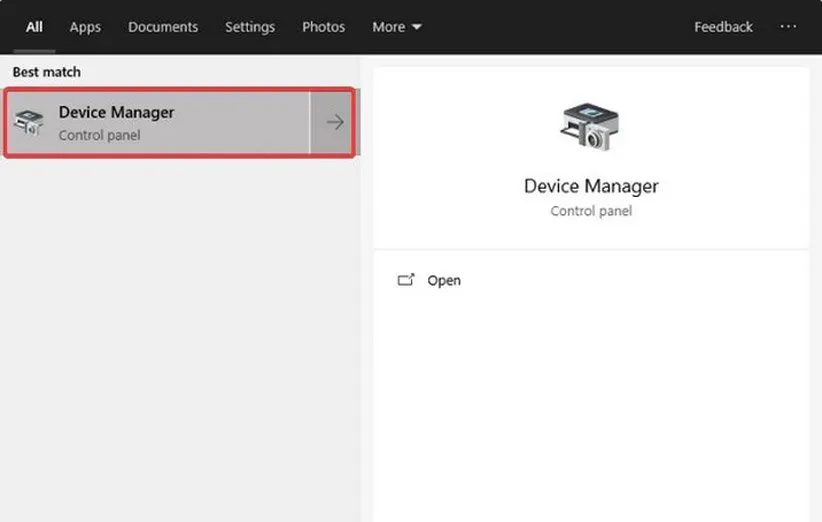Click Open to launch Device Manager

[444, 280]
